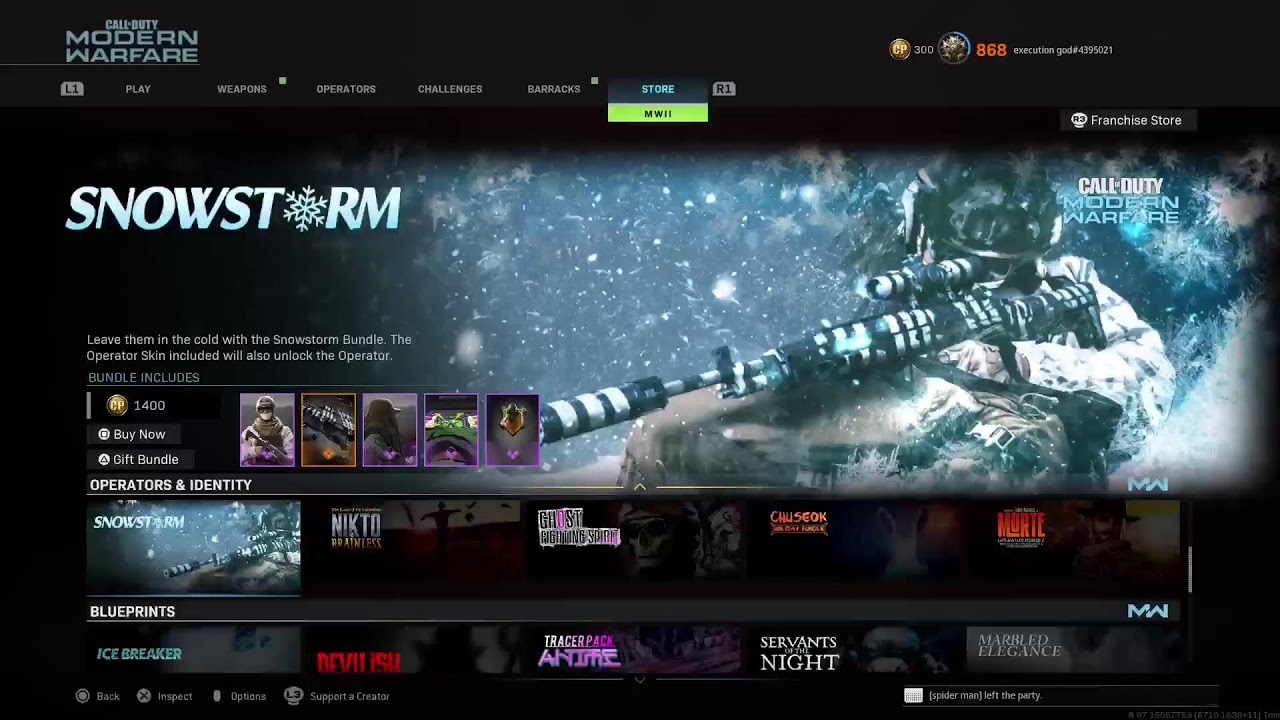Viewport: 1280px width, 720px height.
Task: Open the PLAY tab
Action: (x=138, y=89)
